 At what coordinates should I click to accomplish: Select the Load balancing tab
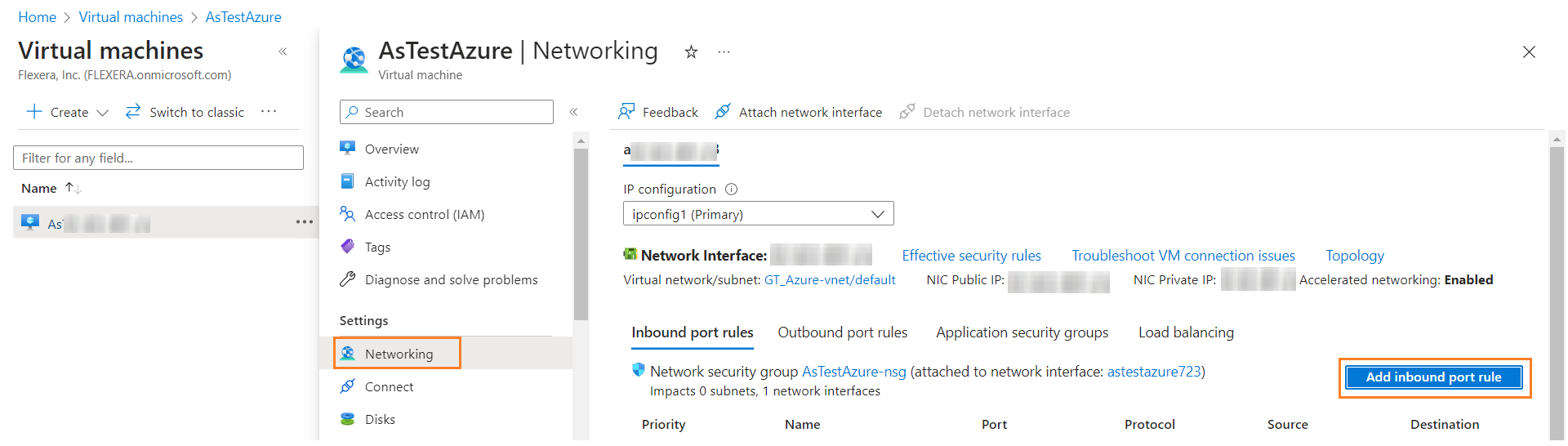pos(1186,332)
